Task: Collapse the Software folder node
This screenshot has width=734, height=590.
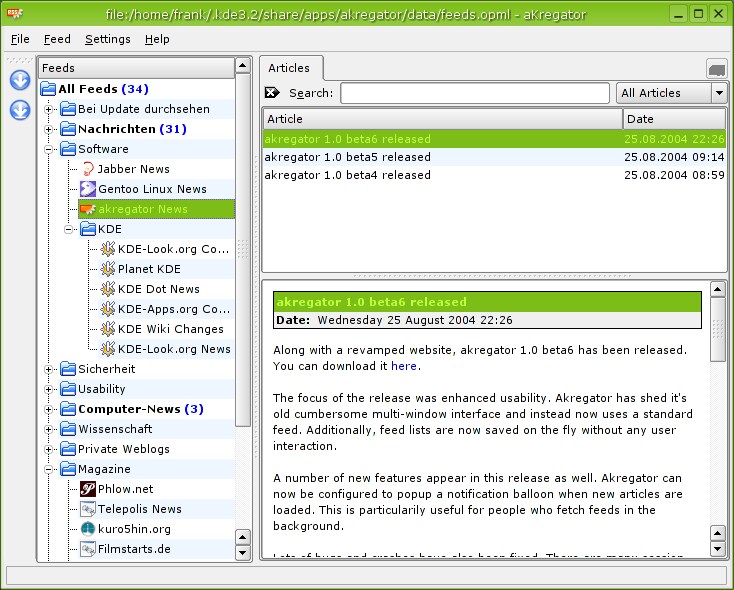Action: coord(48,149)
